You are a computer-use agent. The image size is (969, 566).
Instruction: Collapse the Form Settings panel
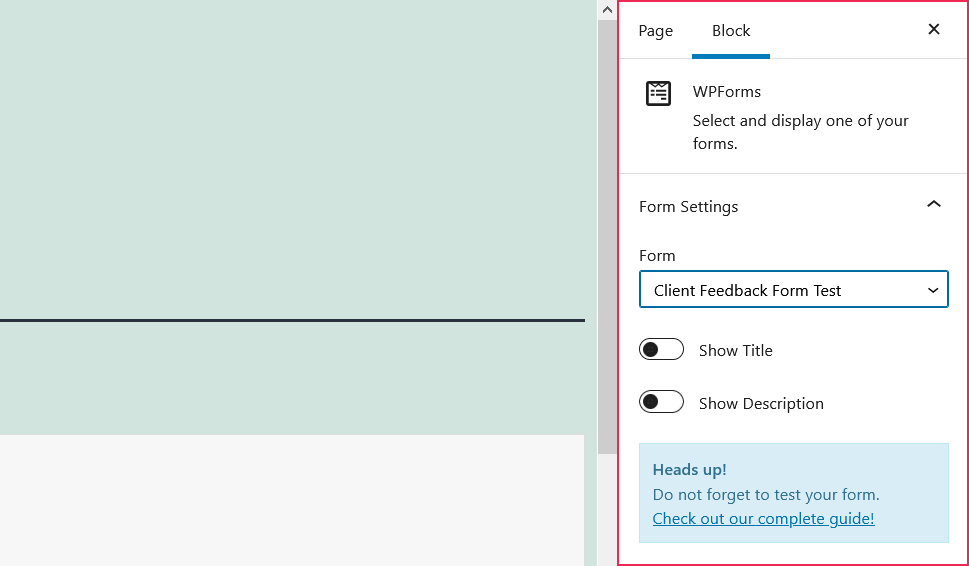(934, 204)
